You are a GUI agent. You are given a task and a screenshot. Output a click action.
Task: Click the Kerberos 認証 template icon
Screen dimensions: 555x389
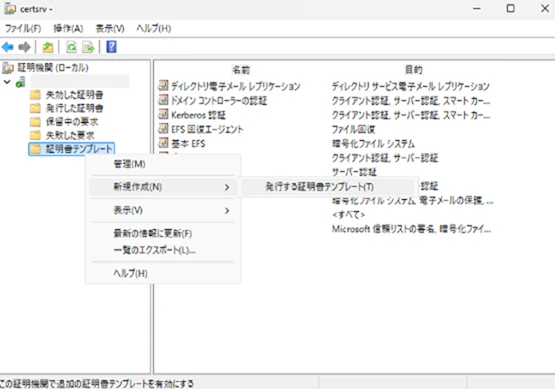tap(163, 114)
